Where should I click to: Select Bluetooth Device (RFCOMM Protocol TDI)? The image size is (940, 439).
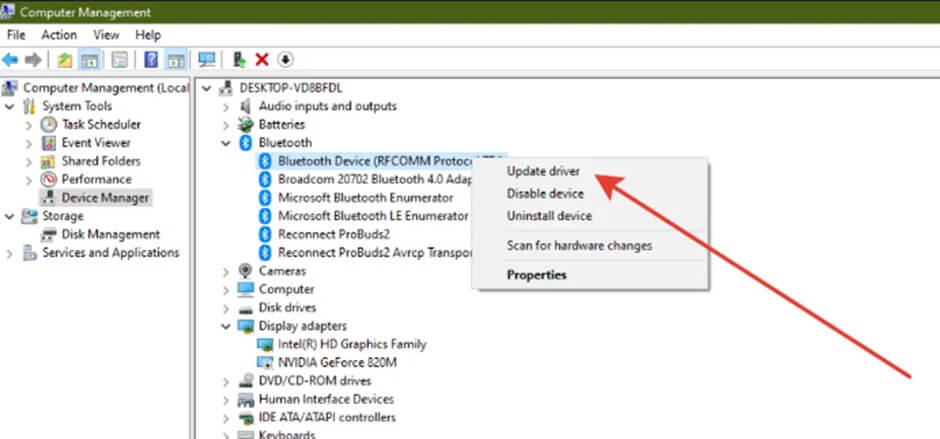(x=375, y=161)
